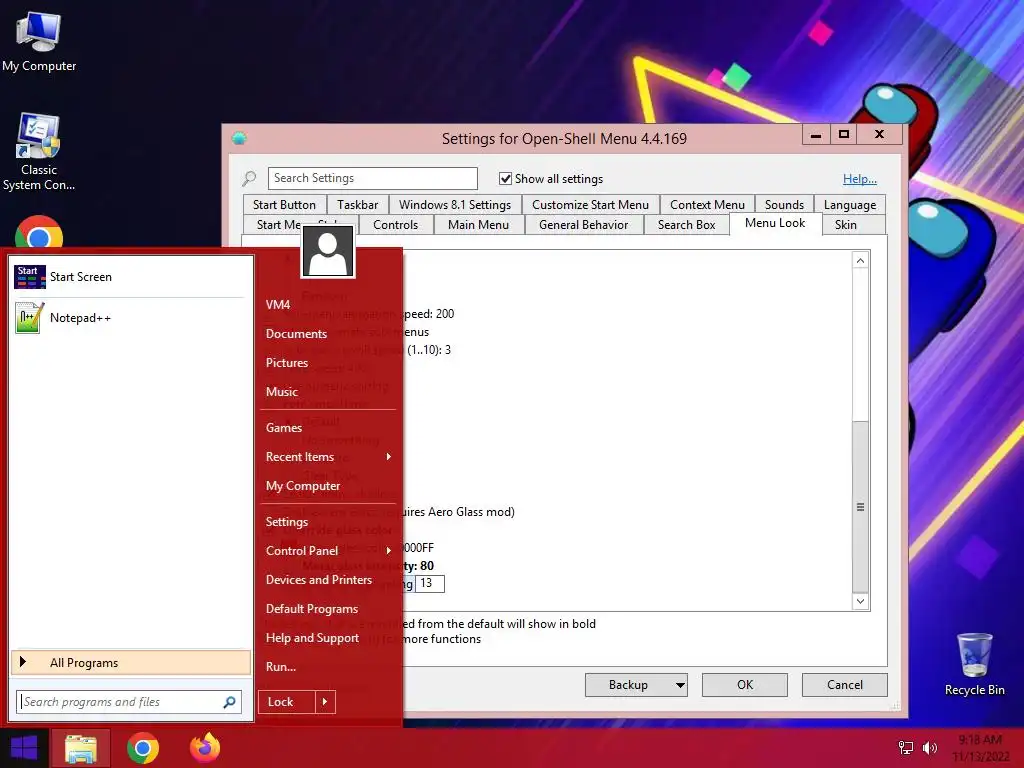Click scroll down arrow in settings list
Screen dimensions: 1024x768
pos(860,601)
